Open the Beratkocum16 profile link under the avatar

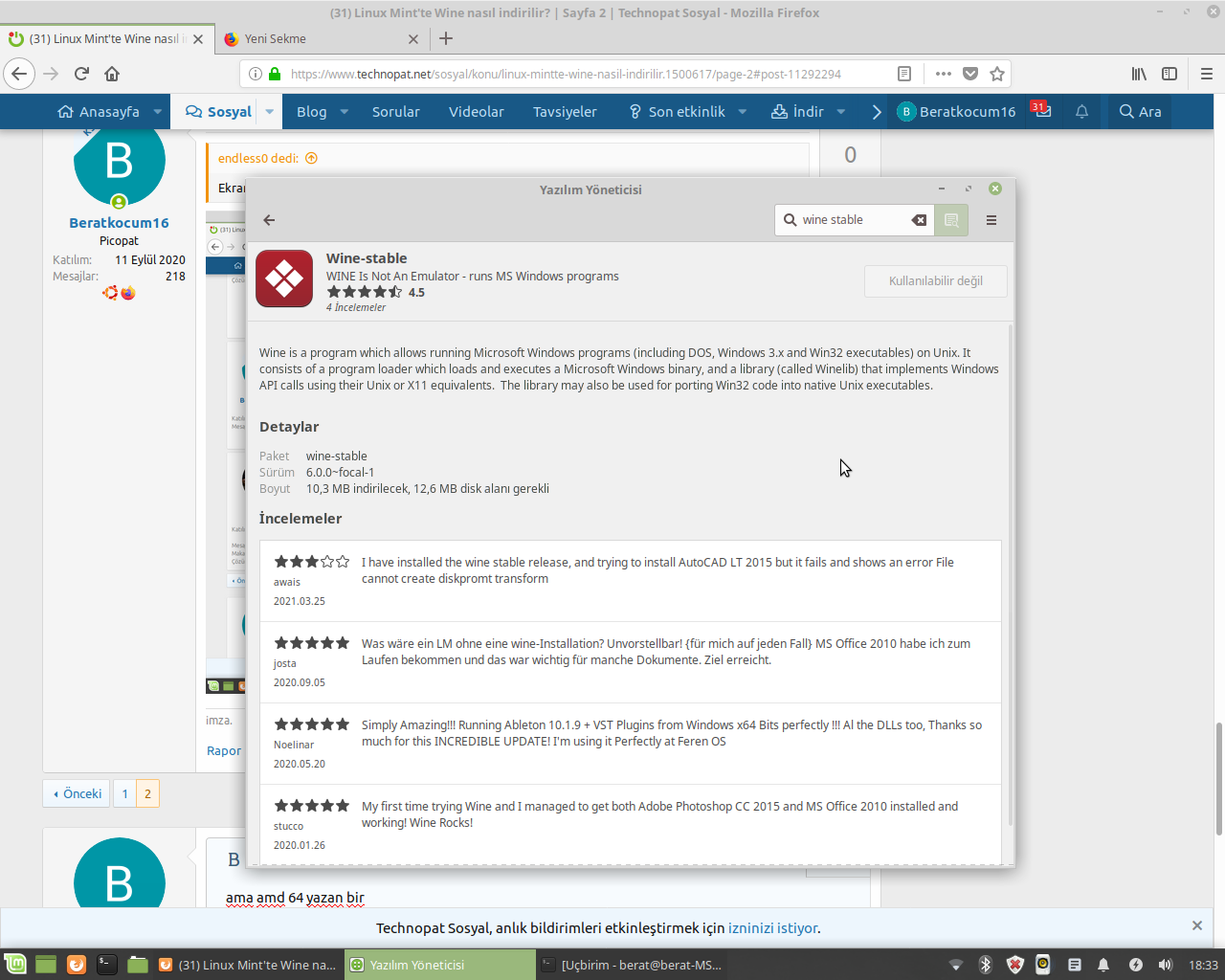pyautogui.click(x=119, y=223)
